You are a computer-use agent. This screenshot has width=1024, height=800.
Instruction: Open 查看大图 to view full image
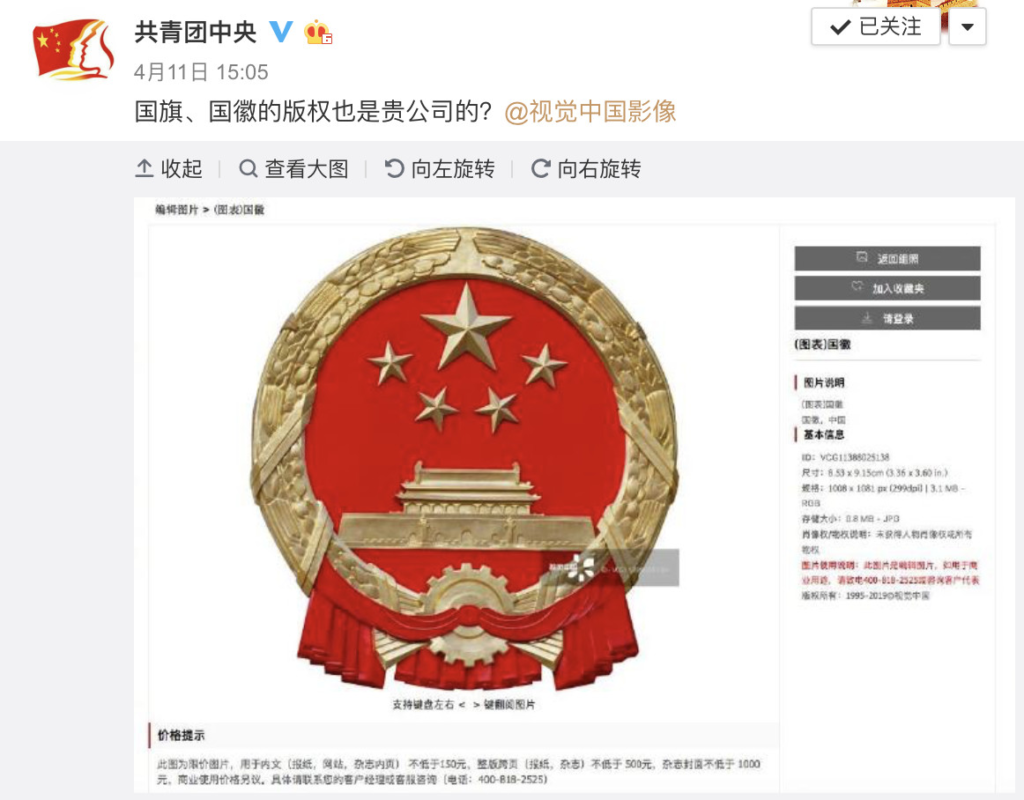(293, 169)
